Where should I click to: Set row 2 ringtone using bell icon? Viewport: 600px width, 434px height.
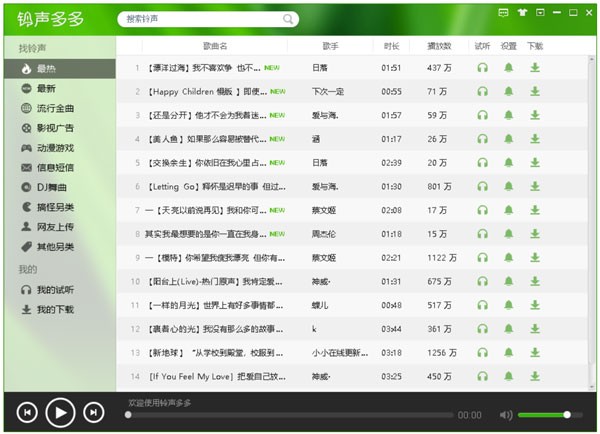[x=508, y=92]
